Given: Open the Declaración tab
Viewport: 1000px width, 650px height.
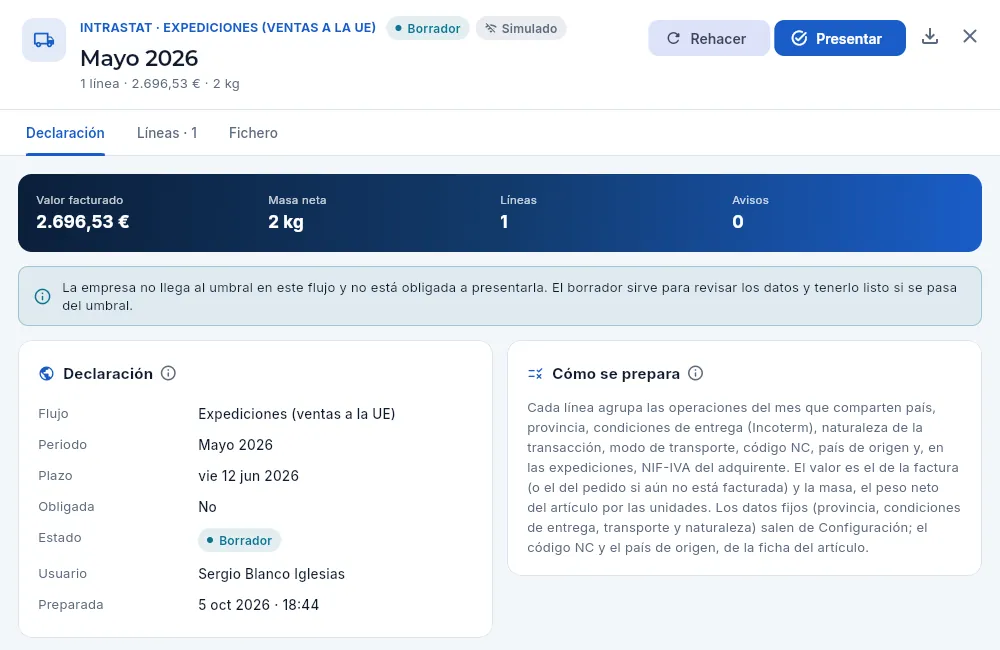Looking at the screenshot, I should 65,133.
